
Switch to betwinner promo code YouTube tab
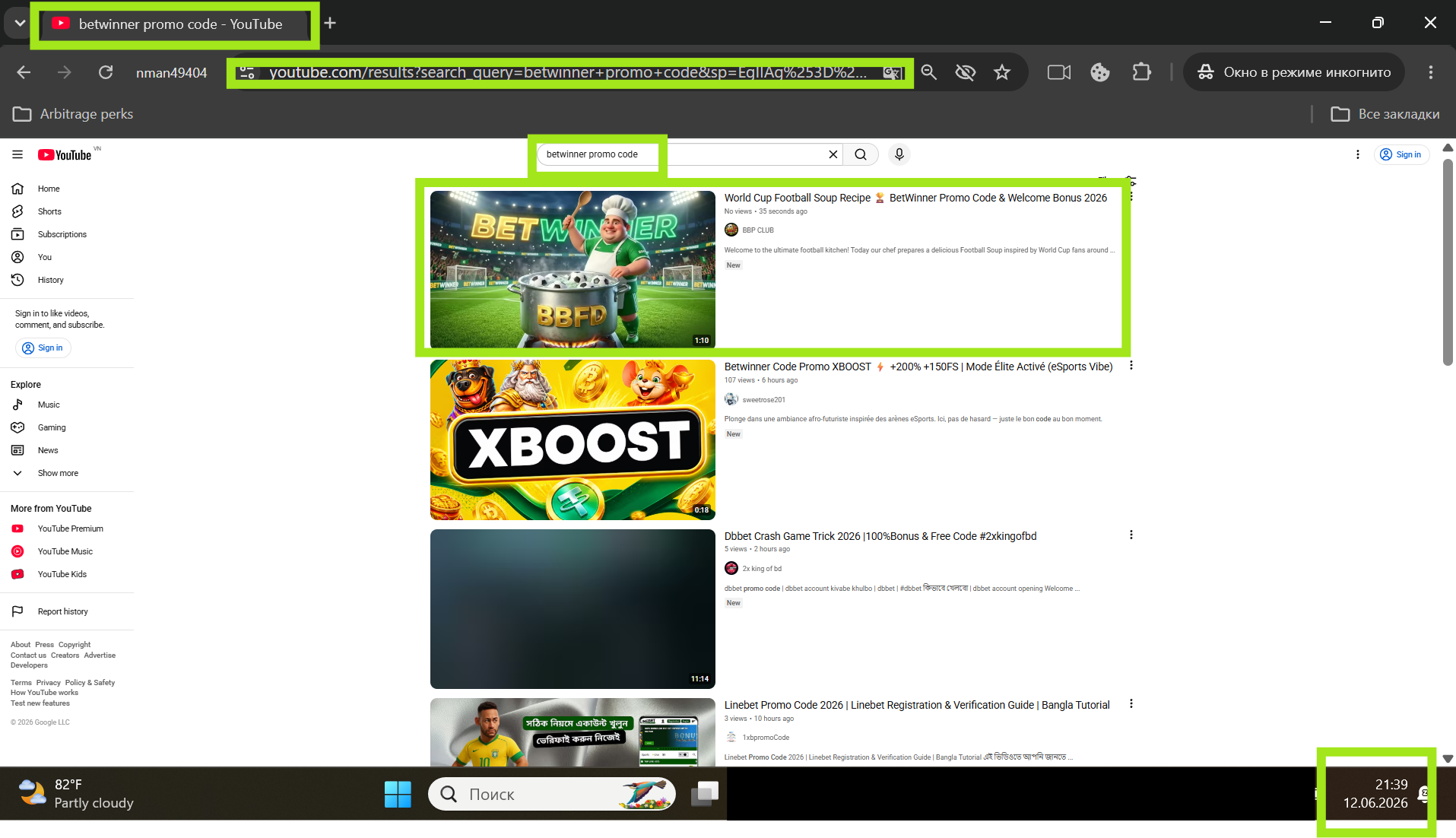coord(175,24)
